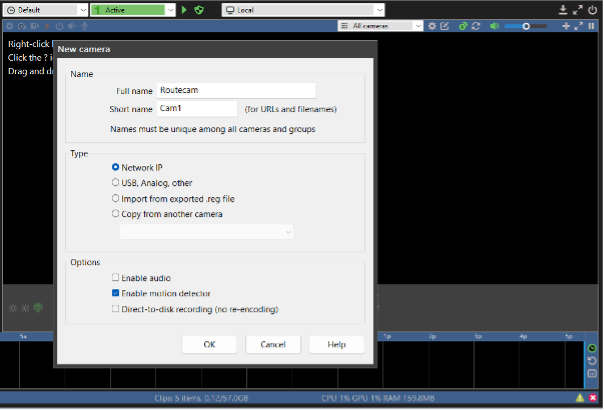Click the green circular cycle icon

[463, 26]
